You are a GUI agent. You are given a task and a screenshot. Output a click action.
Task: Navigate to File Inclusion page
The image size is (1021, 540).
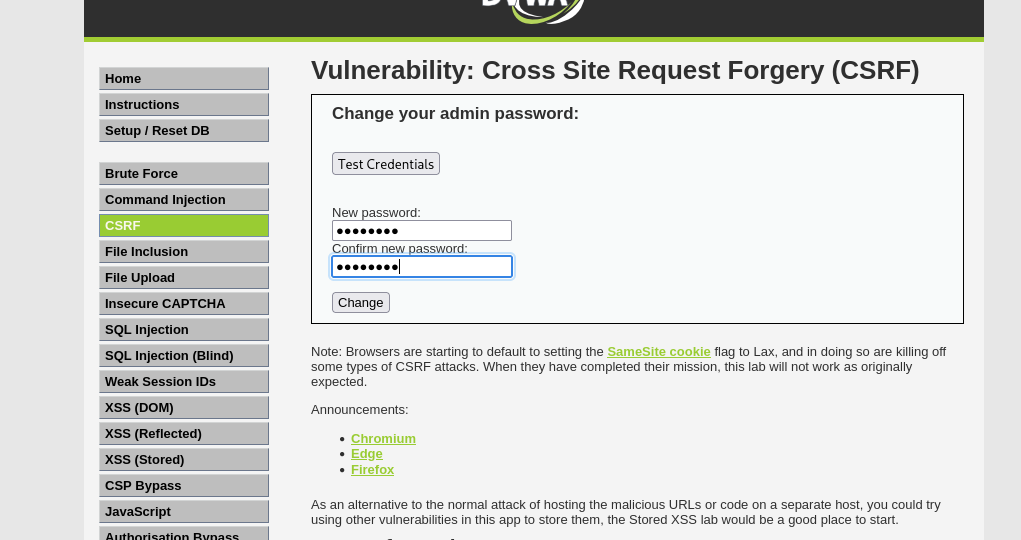[184, 252]
